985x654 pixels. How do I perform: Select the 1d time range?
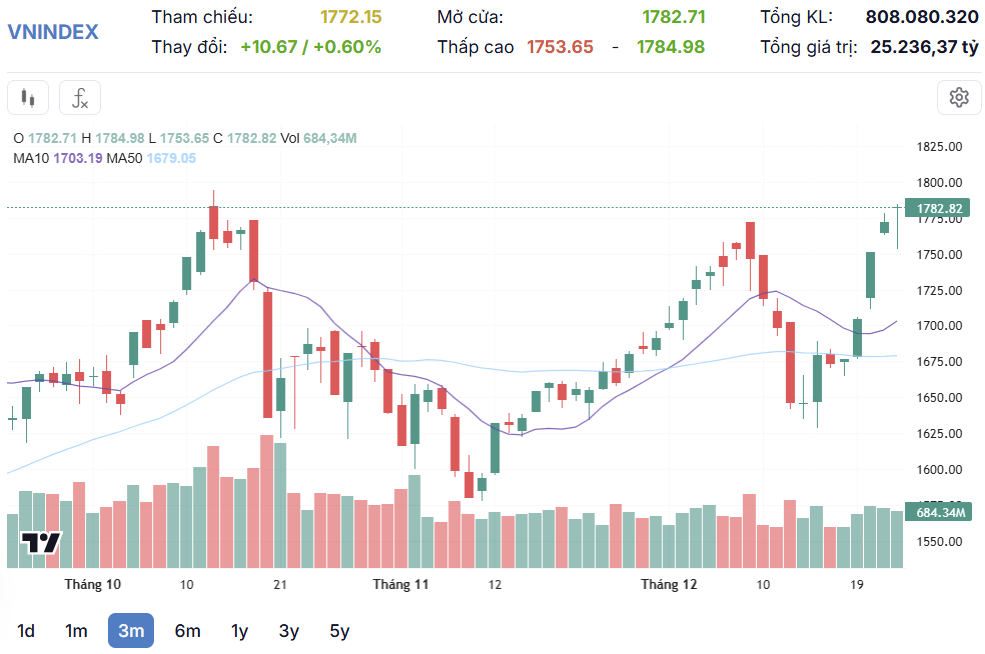(x=26, y=631)
